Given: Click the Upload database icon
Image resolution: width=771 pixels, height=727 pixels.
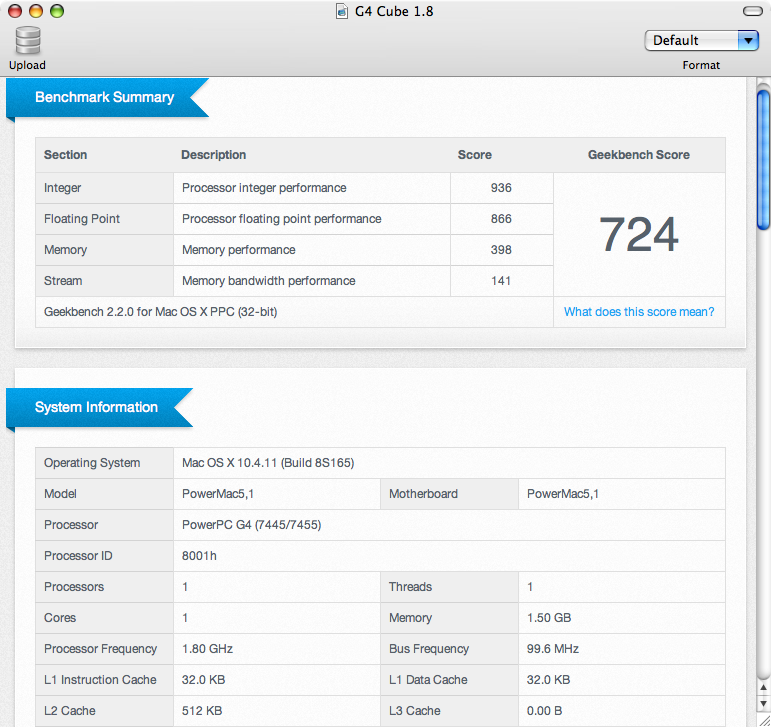Looking at the screenshot, I should pyautogui.click(x=28, y=40).
